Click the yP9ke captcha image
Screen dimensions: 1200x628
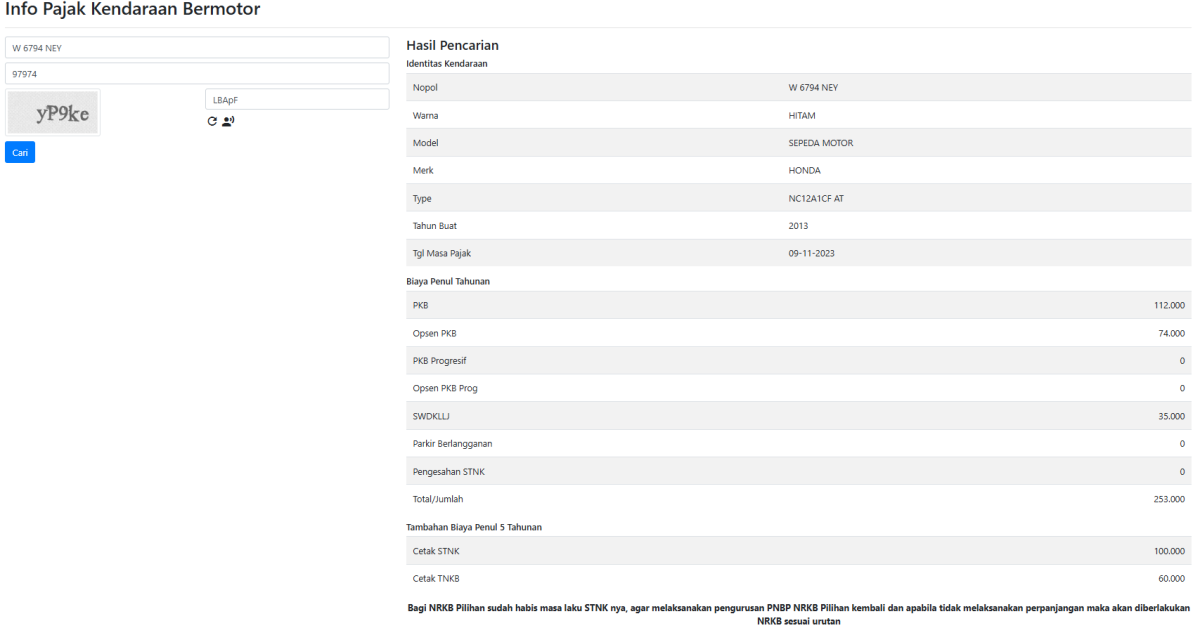point(53,113)
